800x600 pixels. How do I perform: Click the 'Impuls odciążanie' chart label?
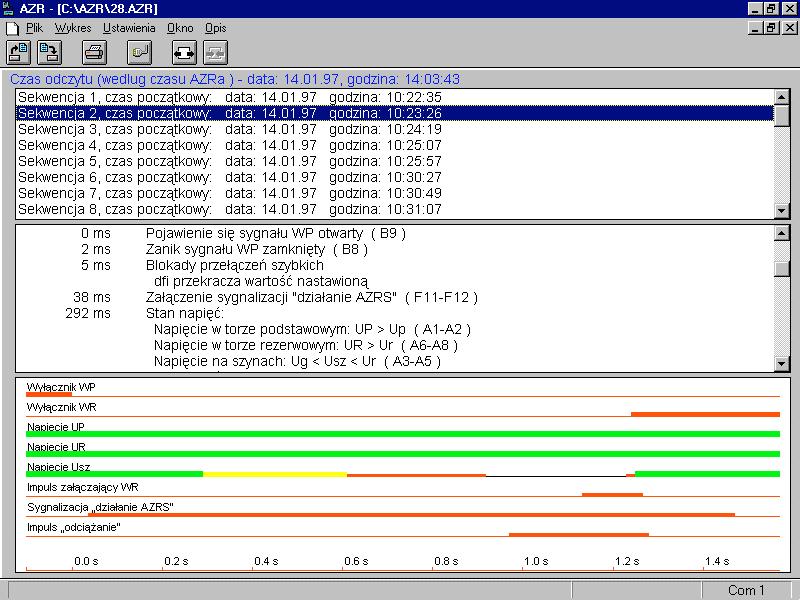point(74,527)
